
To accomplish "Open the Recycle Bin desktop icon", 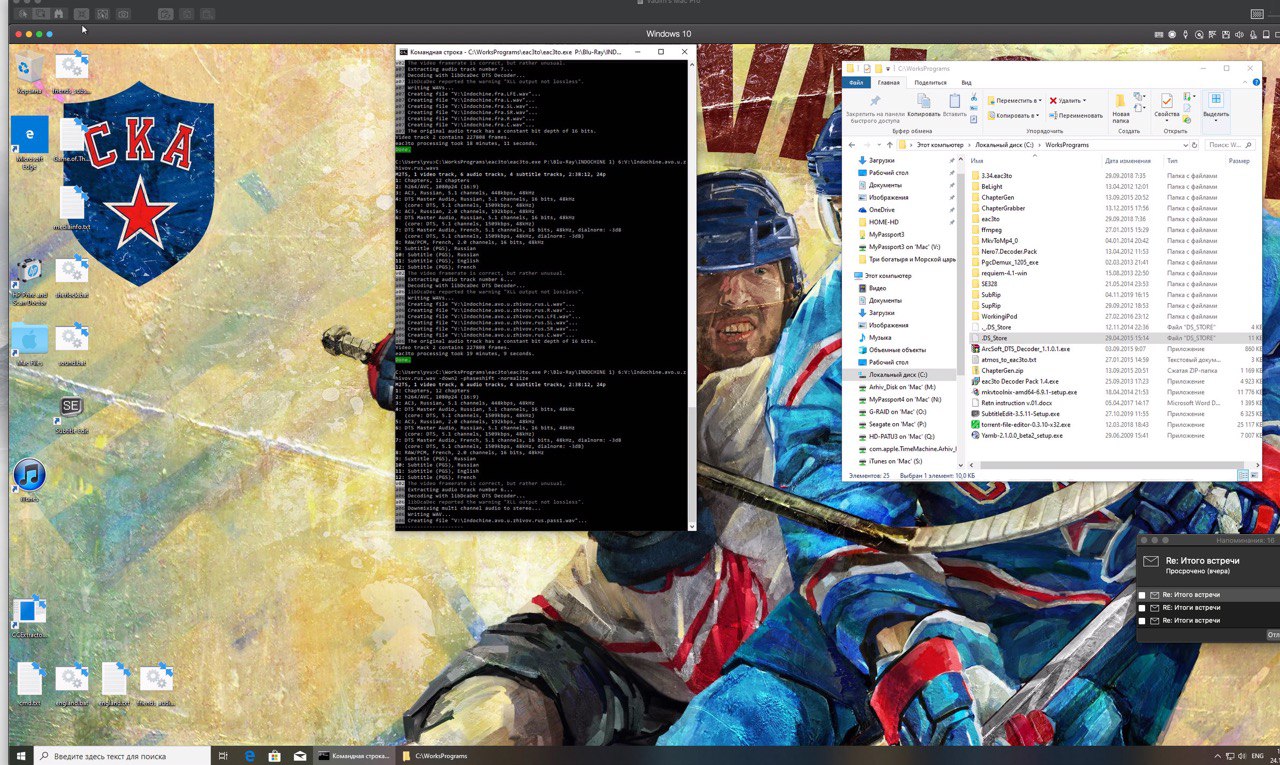I will [x=29, y=73].
